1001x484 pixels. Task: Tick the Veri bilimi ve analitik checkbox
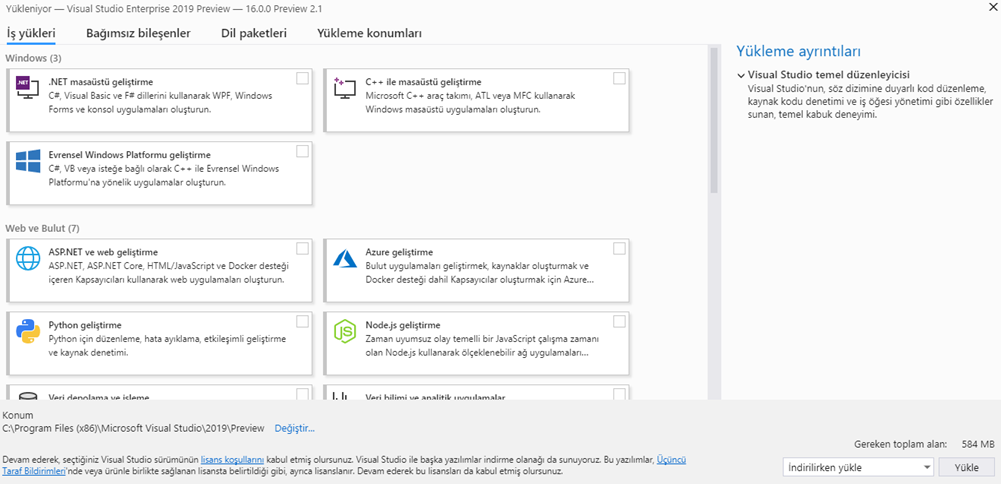pos(619,393)
